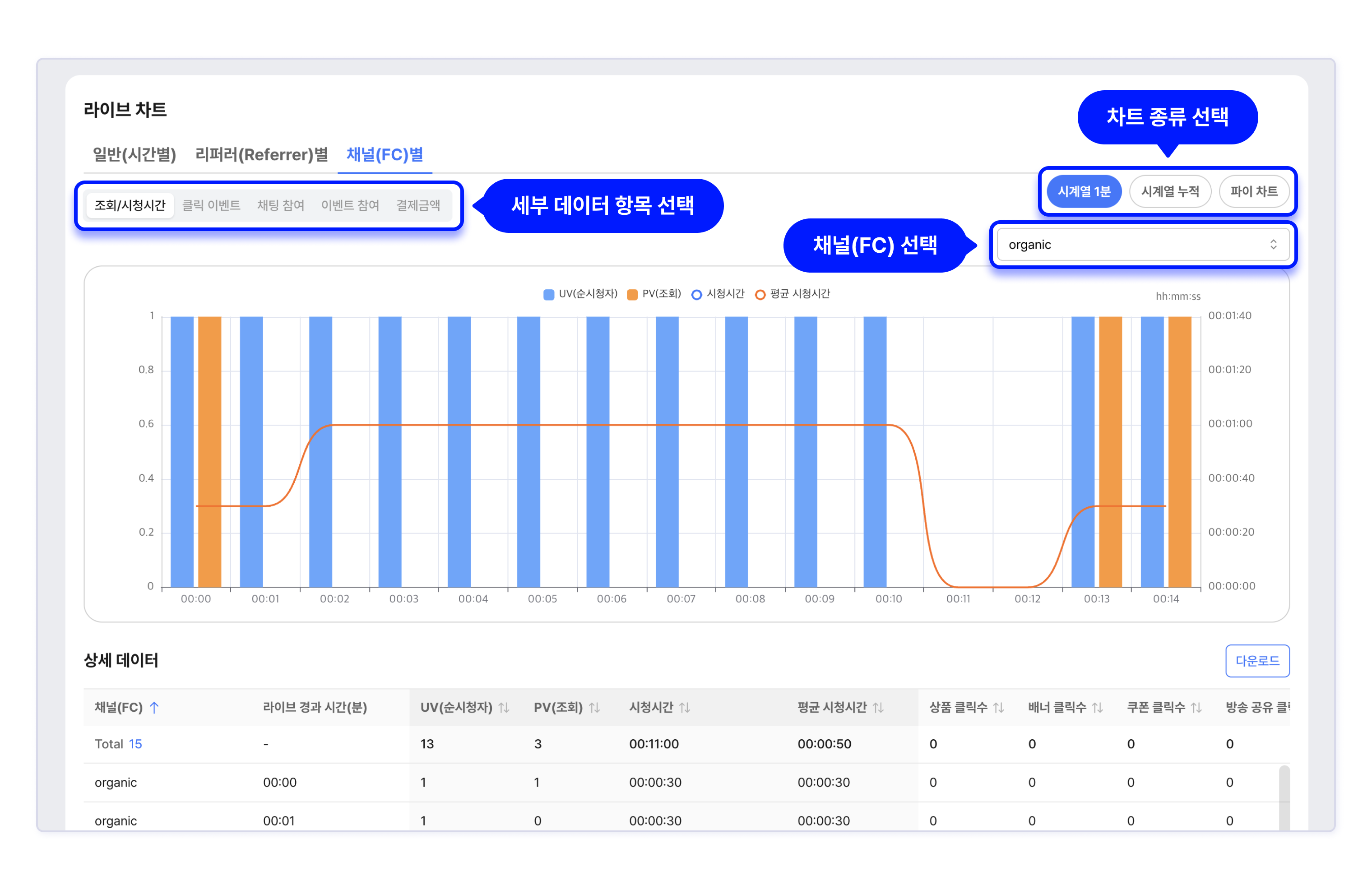Click PV(조회) column sort arrows

pos(594,707)
